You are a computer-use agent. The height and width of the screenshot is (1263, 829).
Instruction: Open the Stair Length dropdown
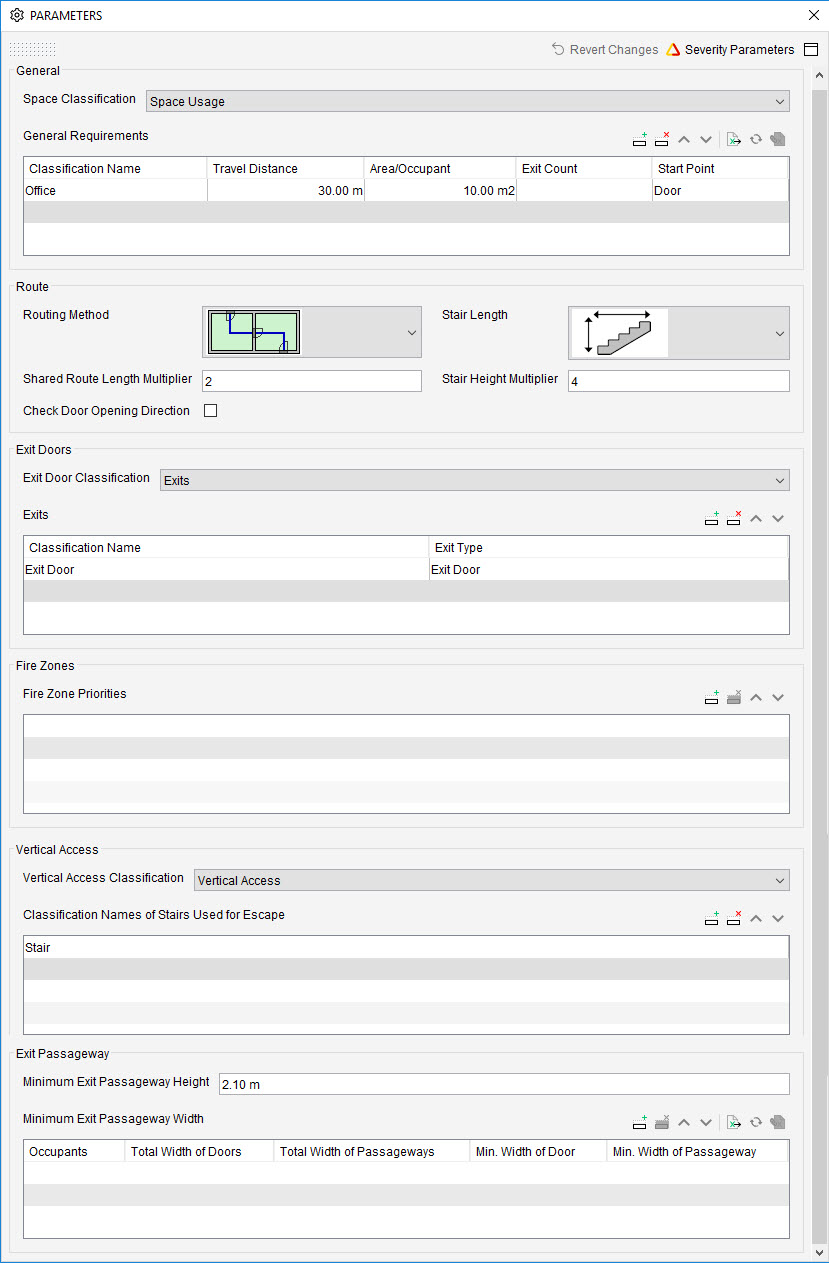(x=679, y=332)
